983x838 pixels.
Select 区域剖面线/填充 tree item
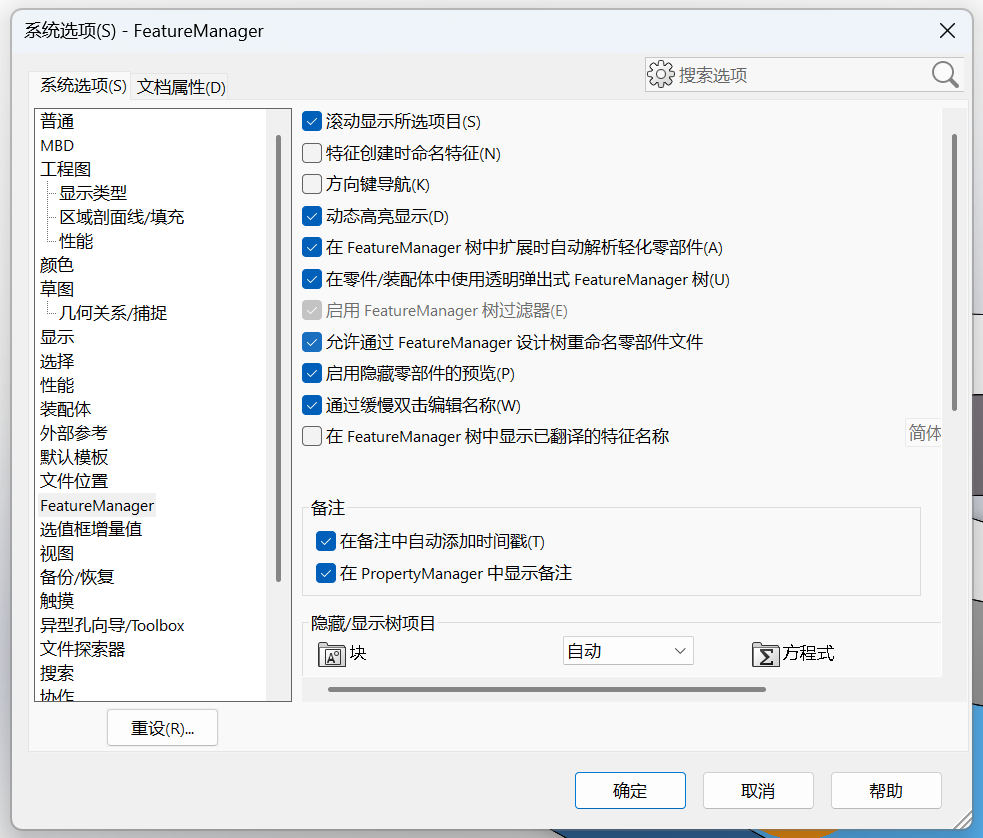click(x=122, y=217)
